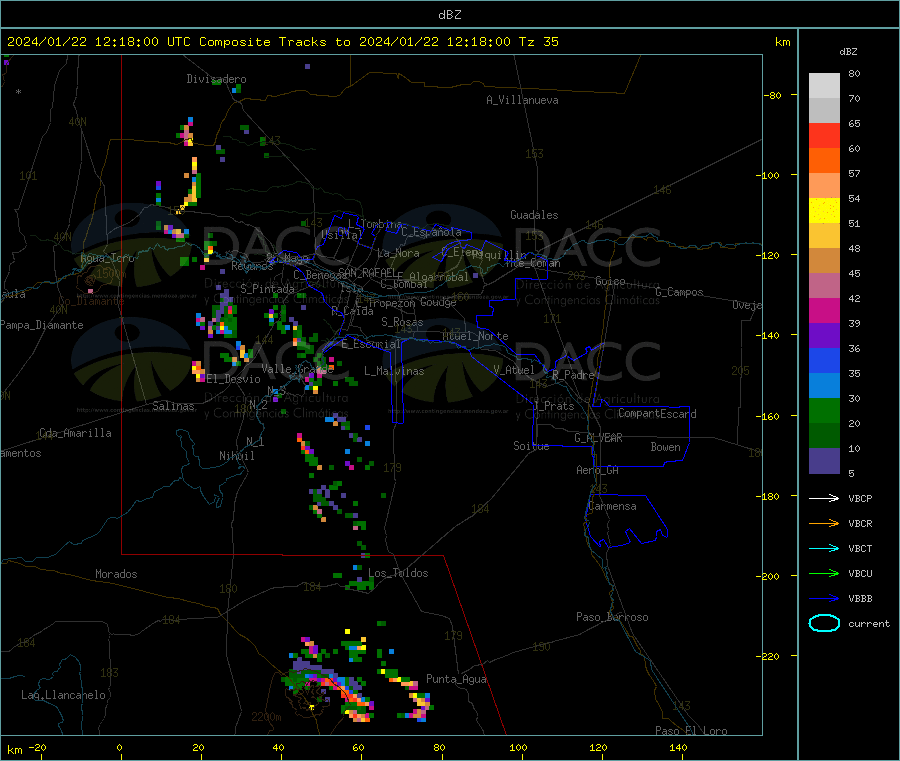Viewport: 900px width, 761px height.
Task: Click the El_Desvio location label
Action: 233,379
